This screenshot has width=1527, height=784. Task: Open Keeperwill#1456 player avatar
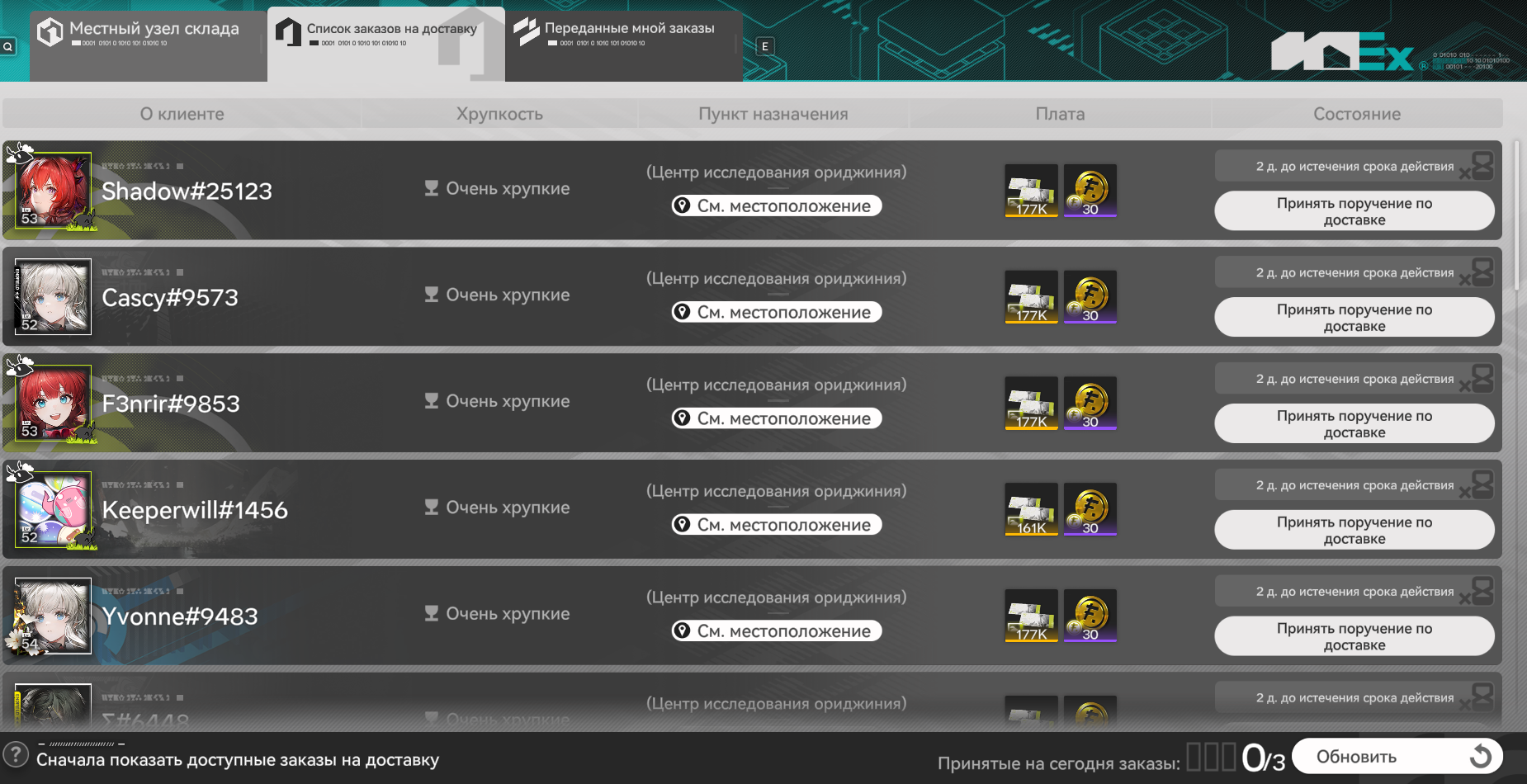pos(53,509)
